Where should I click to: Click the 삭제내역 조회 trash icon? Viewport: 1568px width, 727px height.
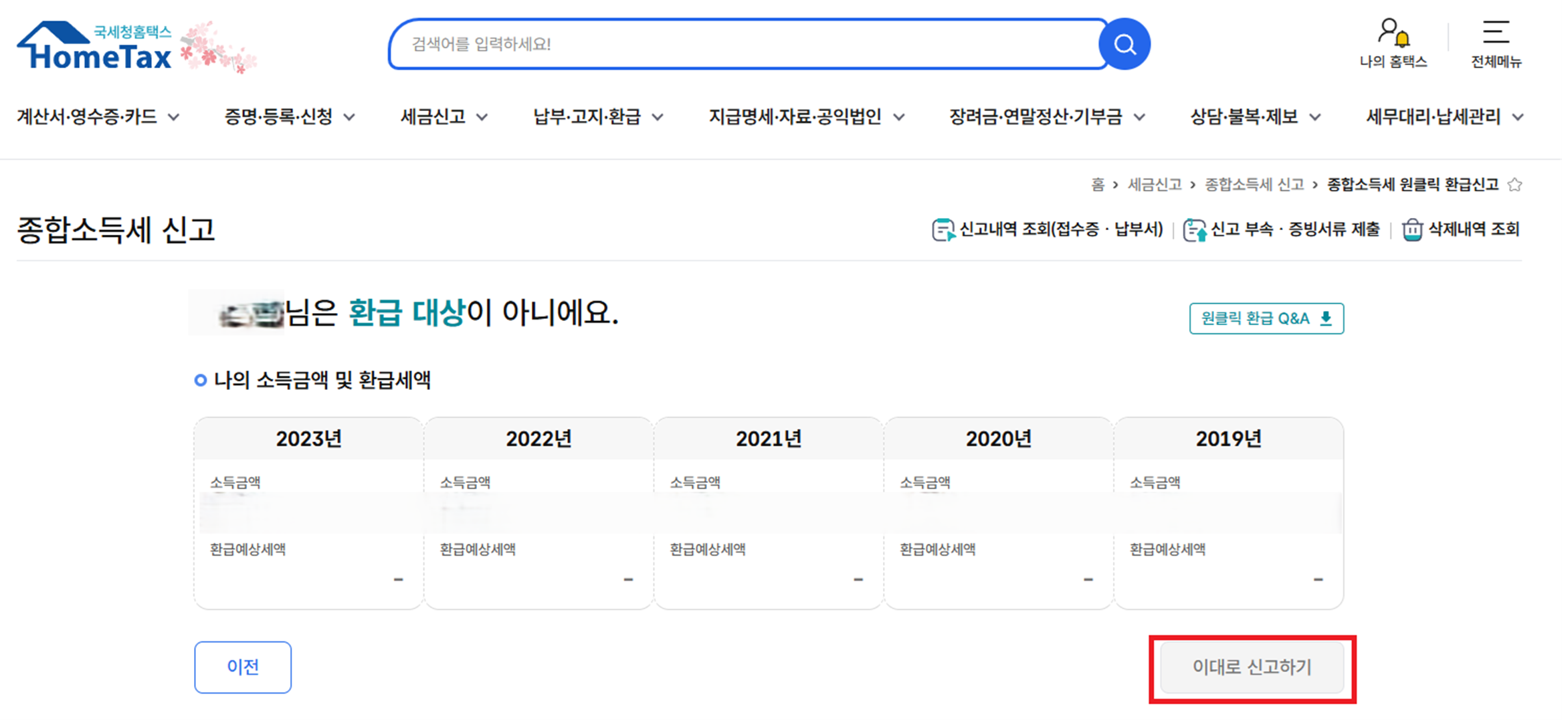coord(1411,230)
